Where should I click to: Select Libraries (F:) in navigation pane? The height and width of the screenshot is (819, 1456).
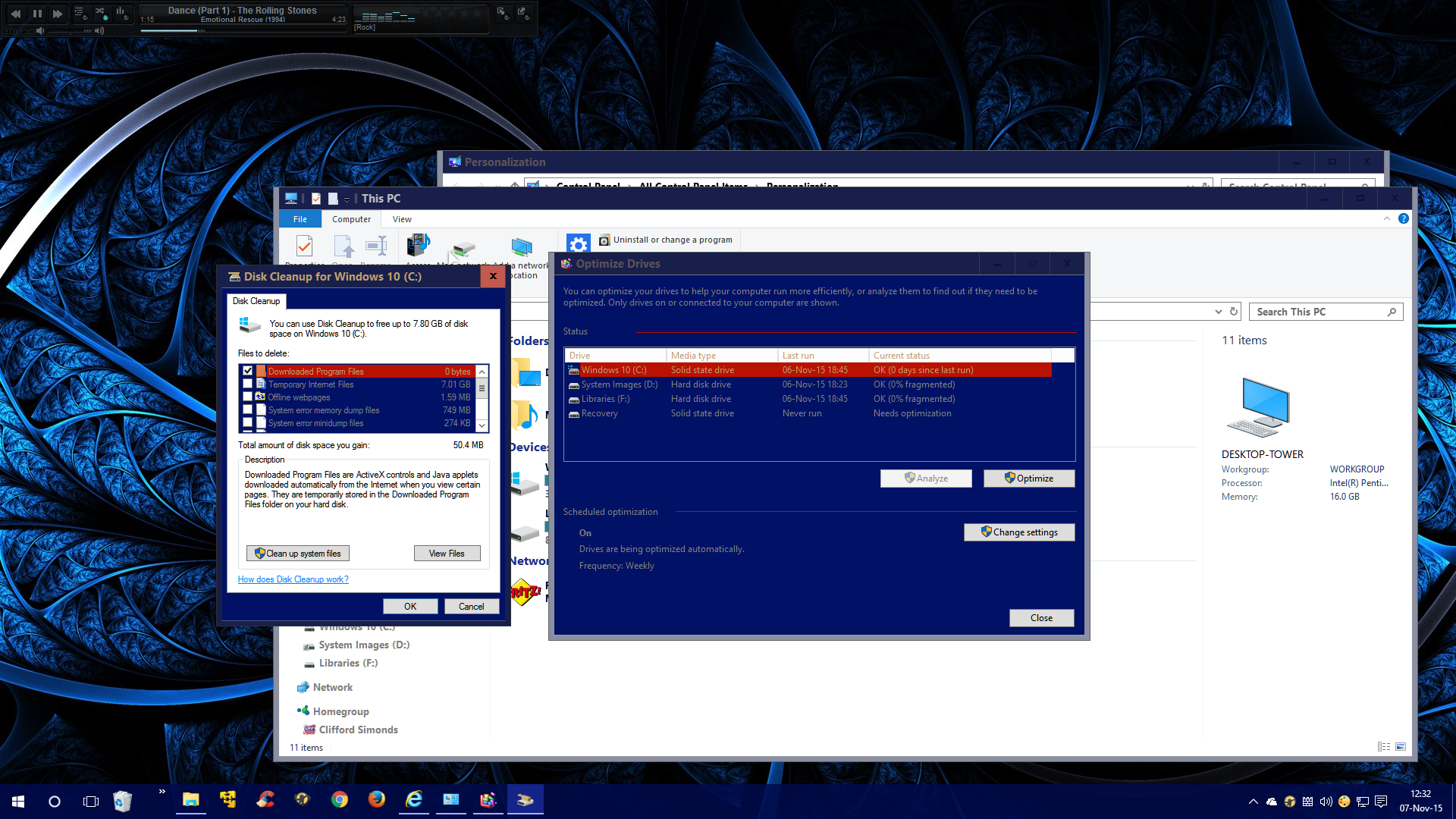[340, 663]
